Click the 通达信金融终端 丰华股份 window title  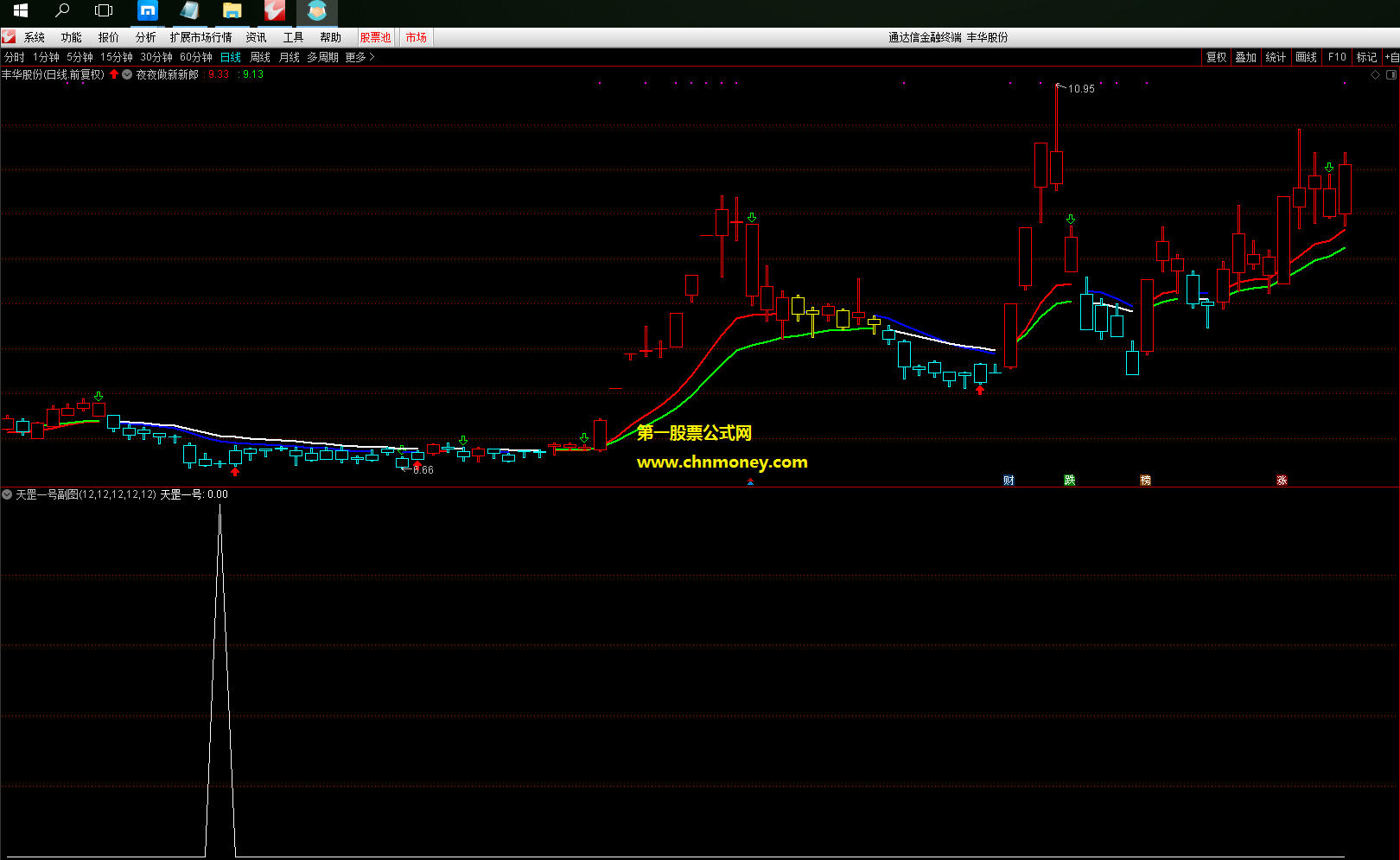pyautogui.click(x=948, y=37)
